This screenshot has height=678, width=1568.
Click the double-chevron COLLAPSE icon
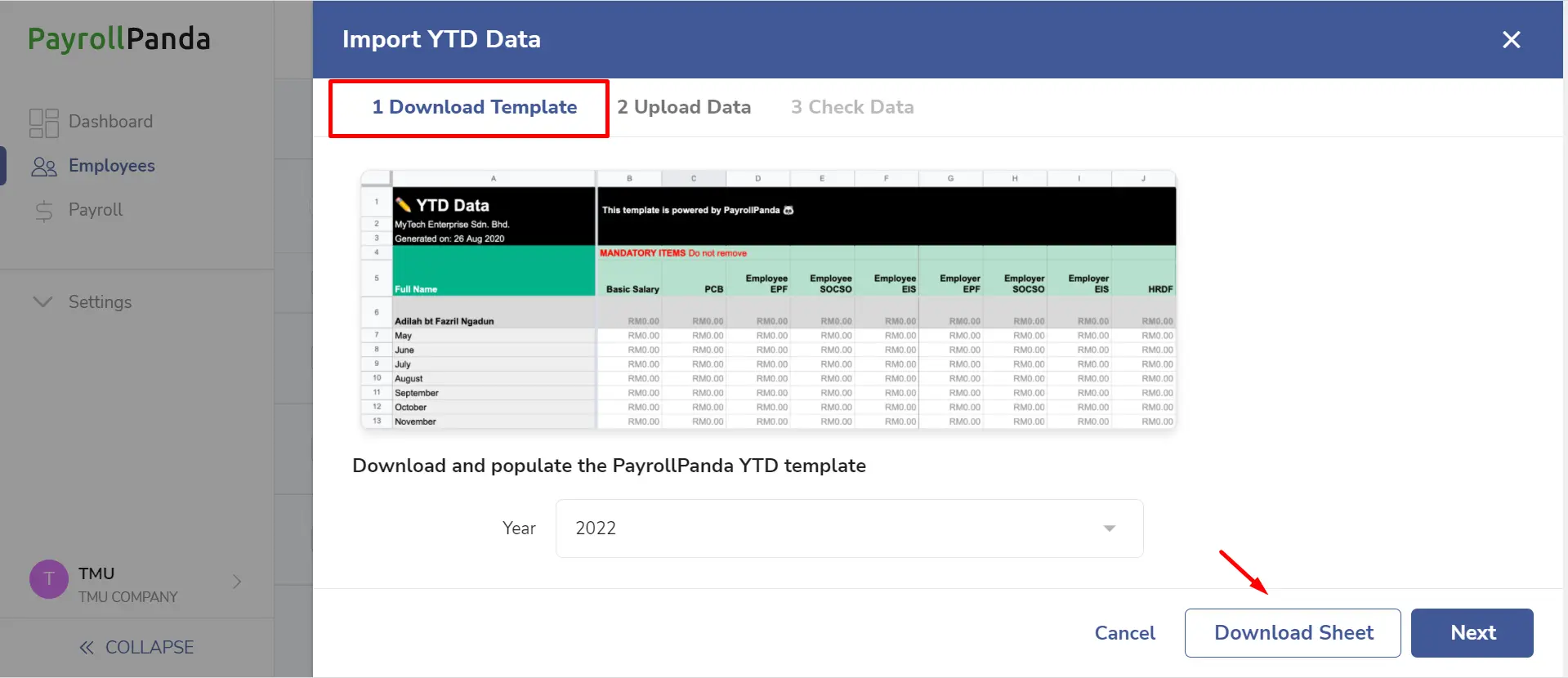pyautogui.click(x=87, y=648)
